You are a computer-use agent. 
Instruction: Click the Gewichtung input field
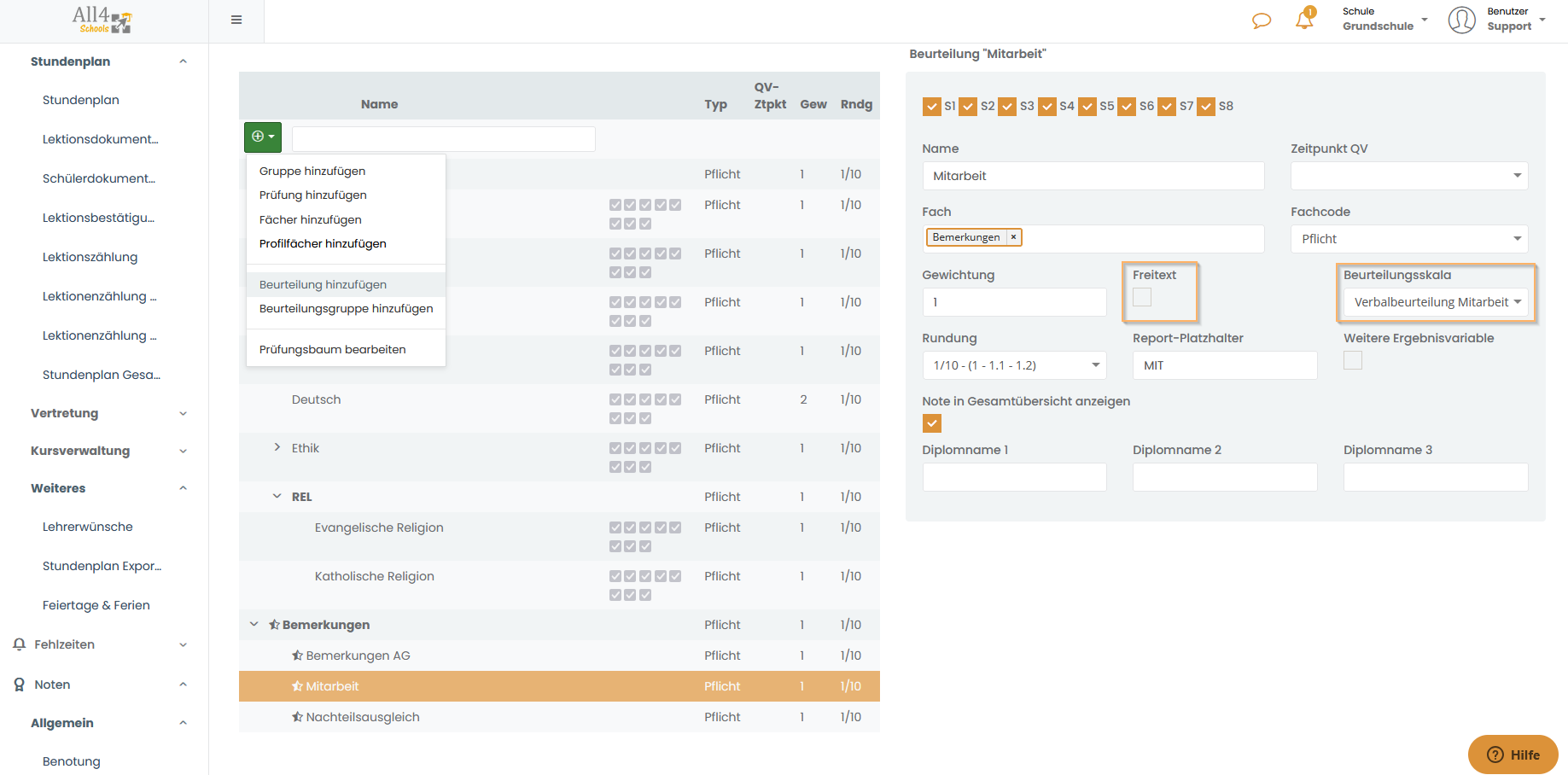click(1014, 302)
